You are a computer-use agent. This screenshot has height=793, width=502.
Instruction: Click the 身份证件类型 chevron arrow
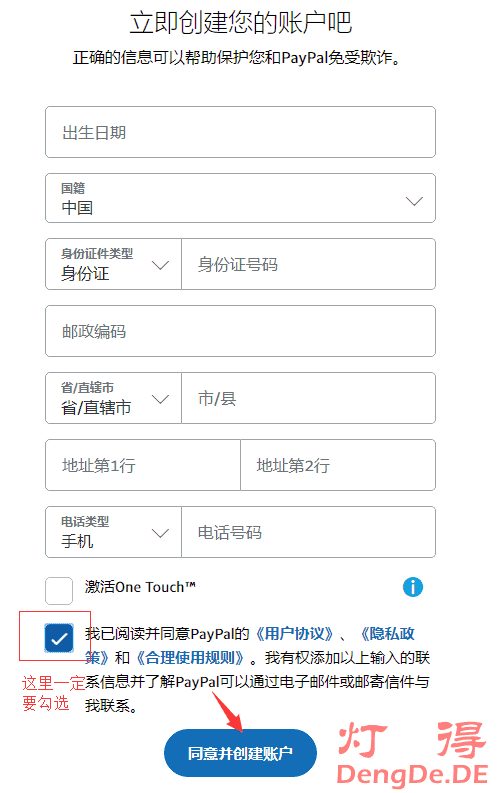tap(160, 265)
